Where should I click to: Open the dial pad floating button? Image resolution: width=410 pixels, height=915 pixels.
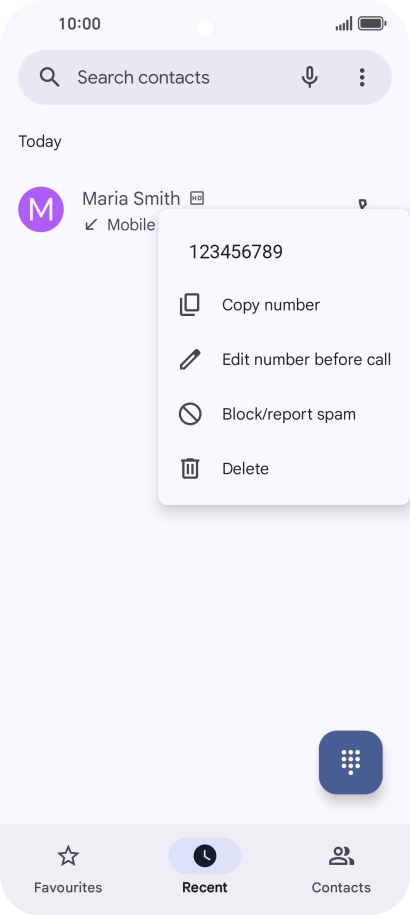coord(351,762)
